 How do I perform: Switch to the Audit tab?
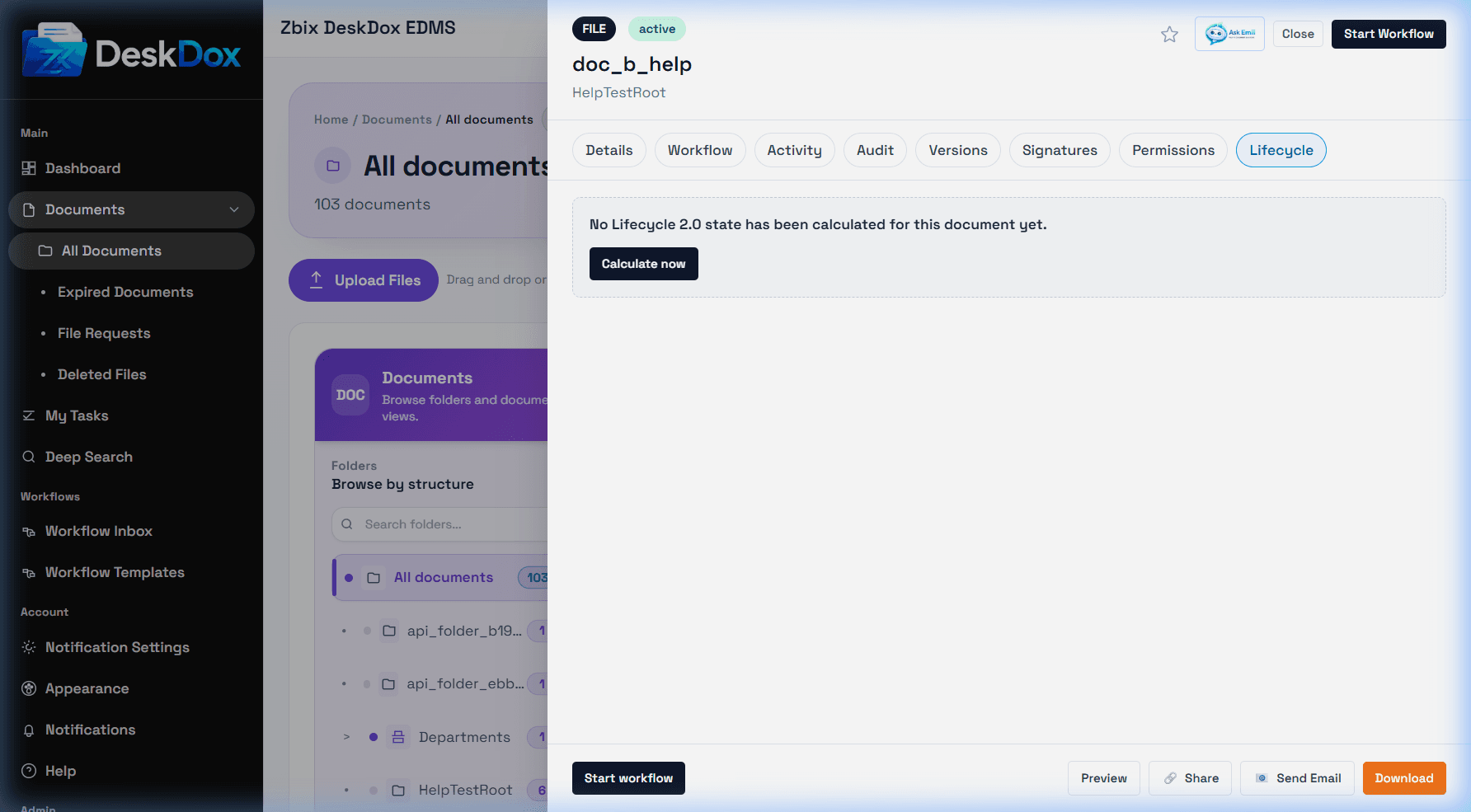pos(875,150)
